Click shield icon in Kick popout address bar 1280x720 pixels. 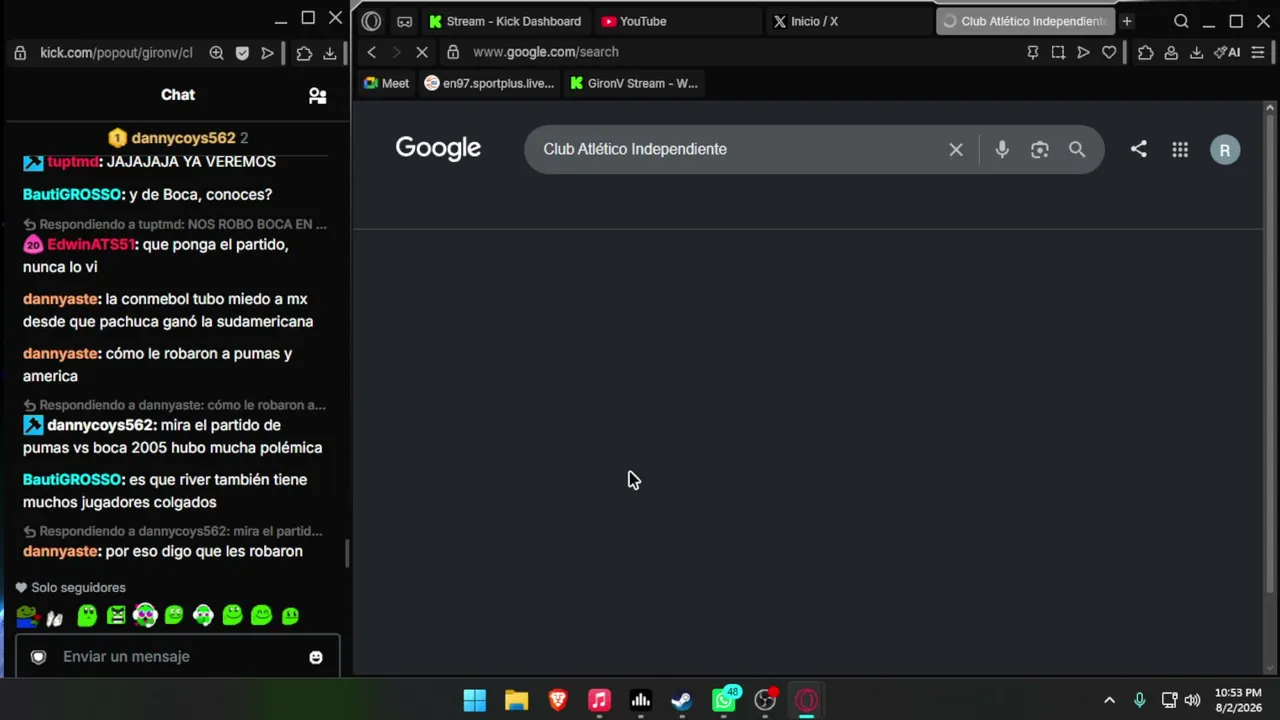point(242,53)
